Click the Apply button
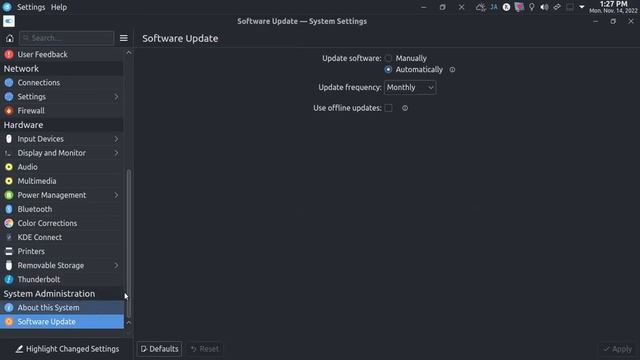The height and width of the screenshot is (360, 640). [618, 349]
